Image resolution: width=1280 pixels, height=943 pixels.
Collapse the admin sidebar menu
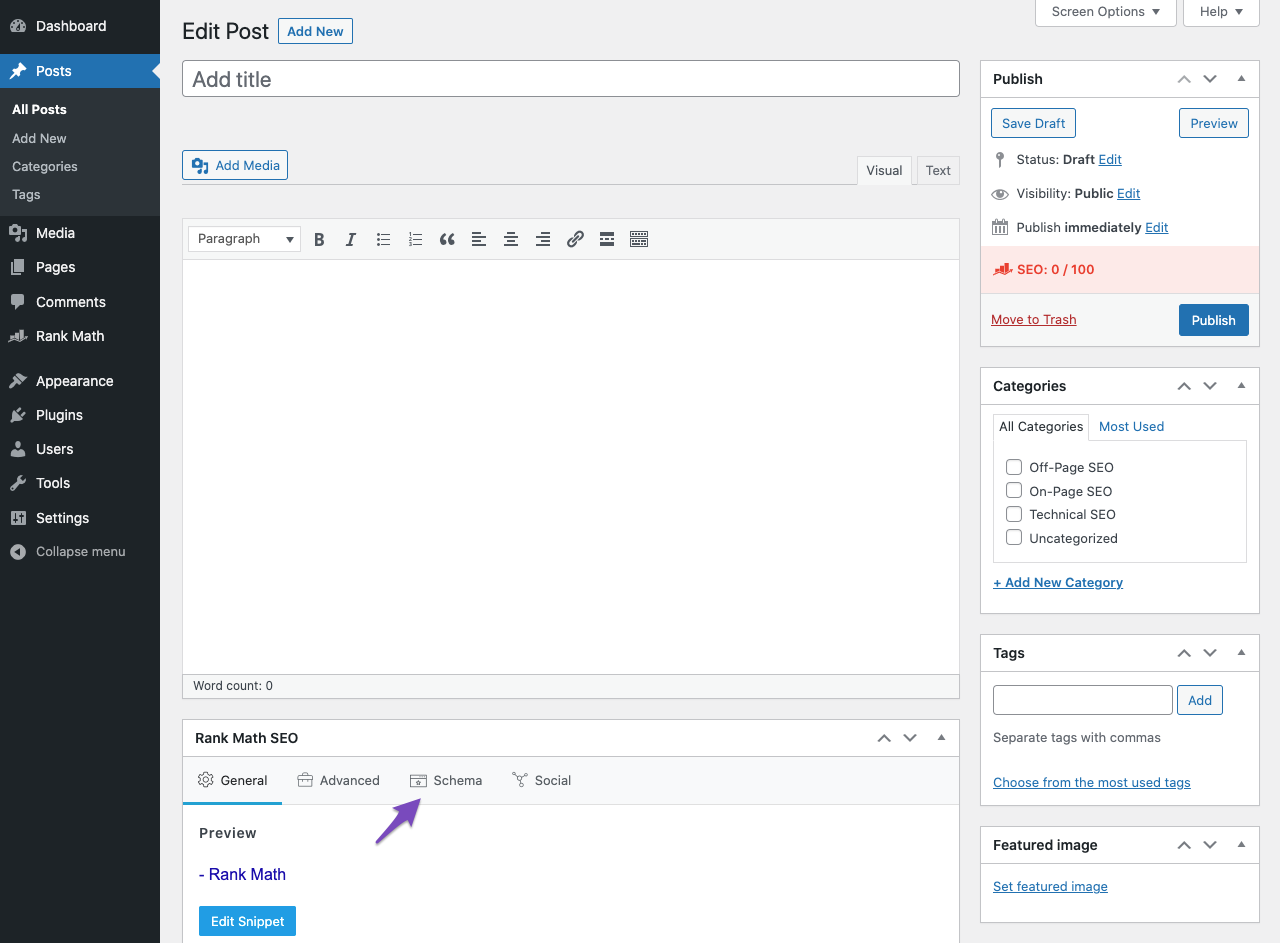(x=80, y=552)
